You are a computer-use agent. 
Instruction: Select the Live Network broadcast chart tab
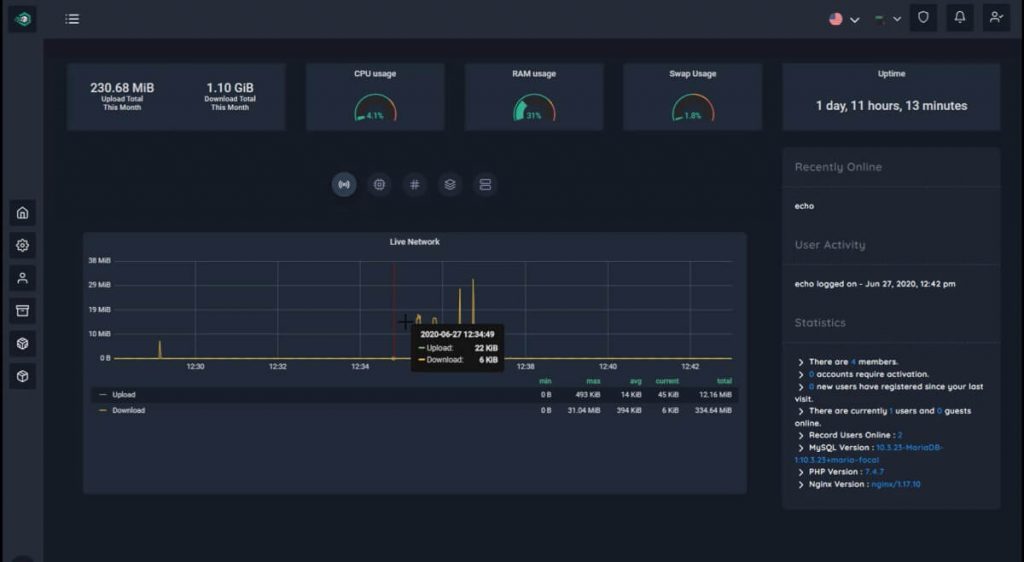[344, 185]
